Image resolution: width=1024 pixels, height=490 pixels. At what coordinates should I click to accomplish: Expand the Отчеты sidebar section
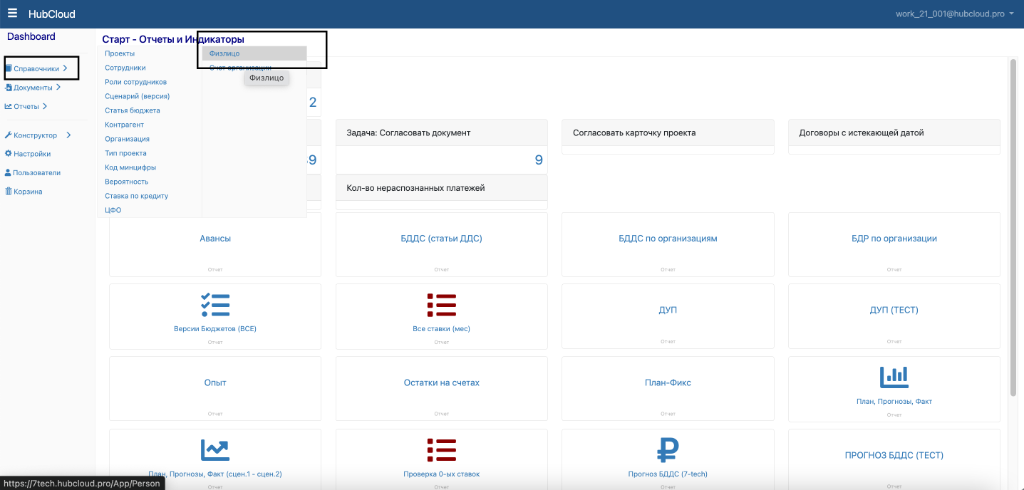[x=27, y=106]
